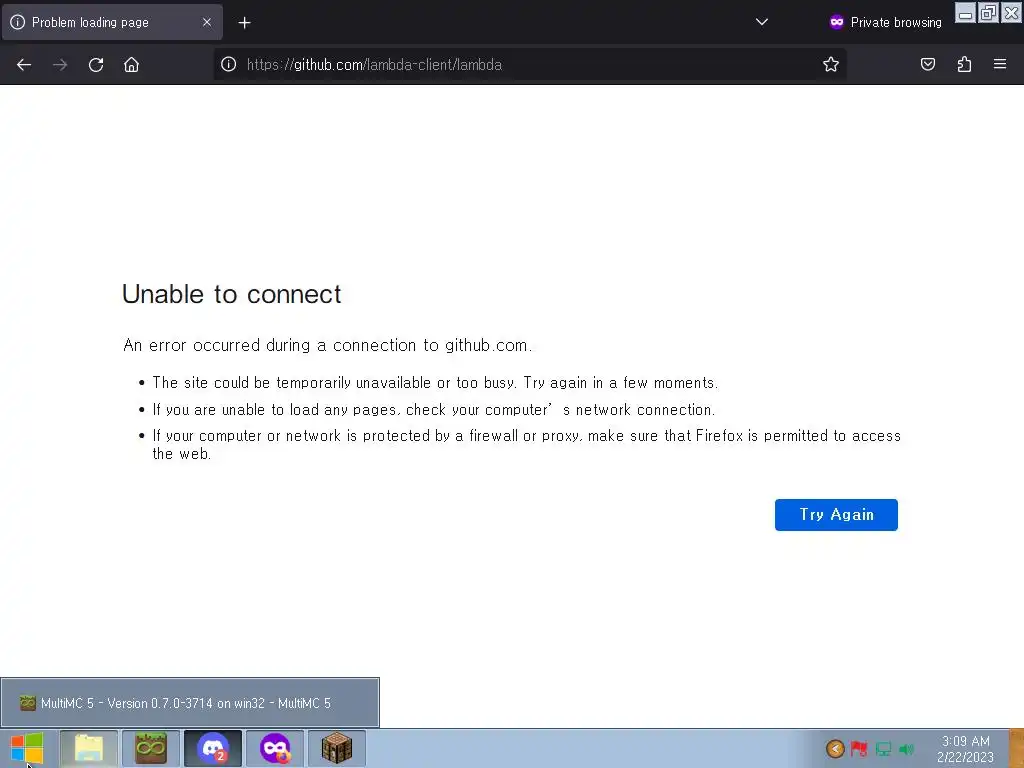Go back to the previous page
The width and height of the screenshot is (1024, 768).
pyautogui.click(x=24, y=65)
